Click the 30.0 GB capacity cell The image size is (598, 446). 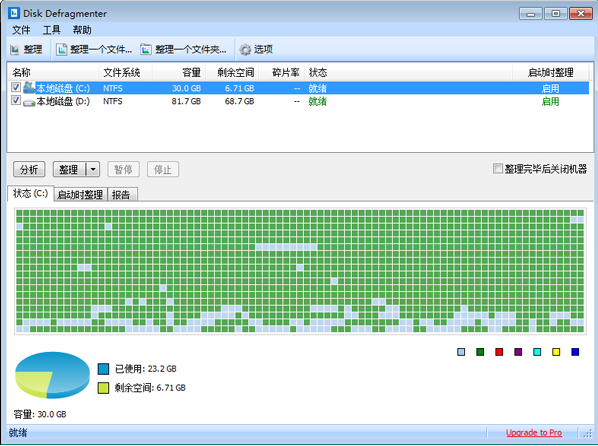186,89
